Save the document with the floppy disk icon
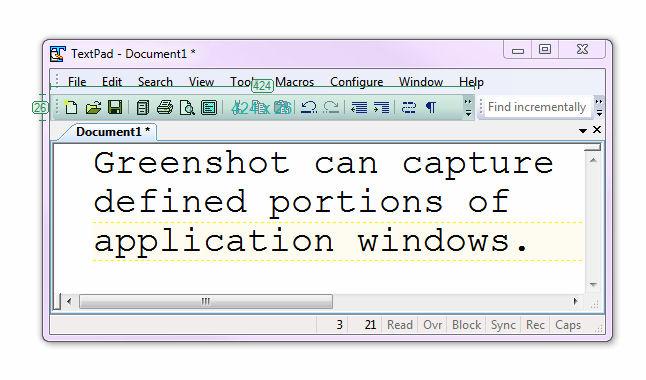646x380 pixels. pyautogui.click(x=115, y=108)
